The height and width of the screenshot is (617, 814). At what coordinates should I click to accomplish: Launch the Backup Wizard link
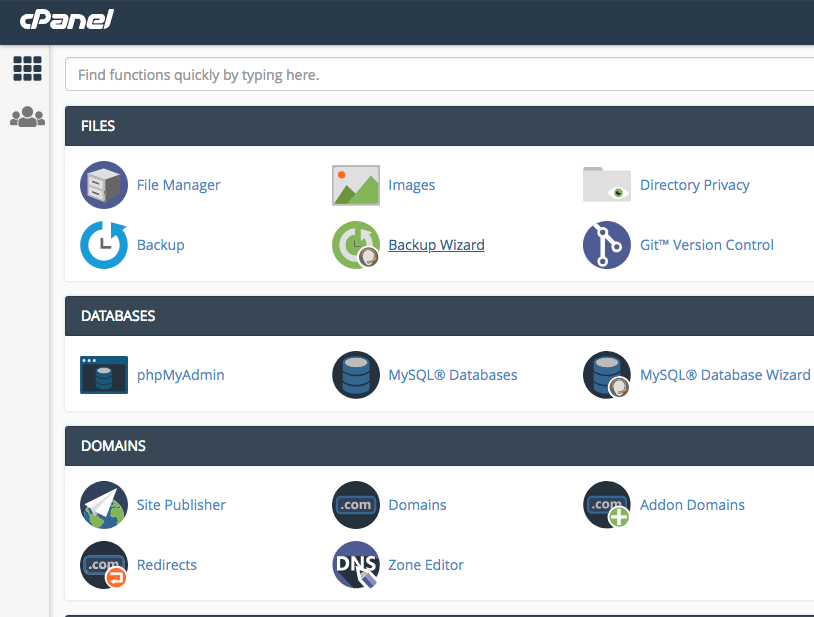click(x=437, y=245)
